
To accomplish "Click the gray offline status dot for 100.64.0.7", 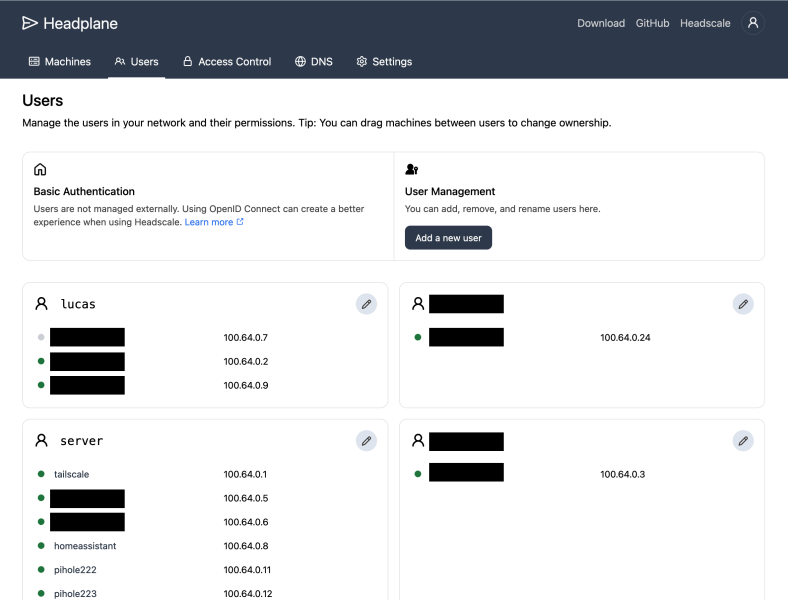I will (41, 337).
